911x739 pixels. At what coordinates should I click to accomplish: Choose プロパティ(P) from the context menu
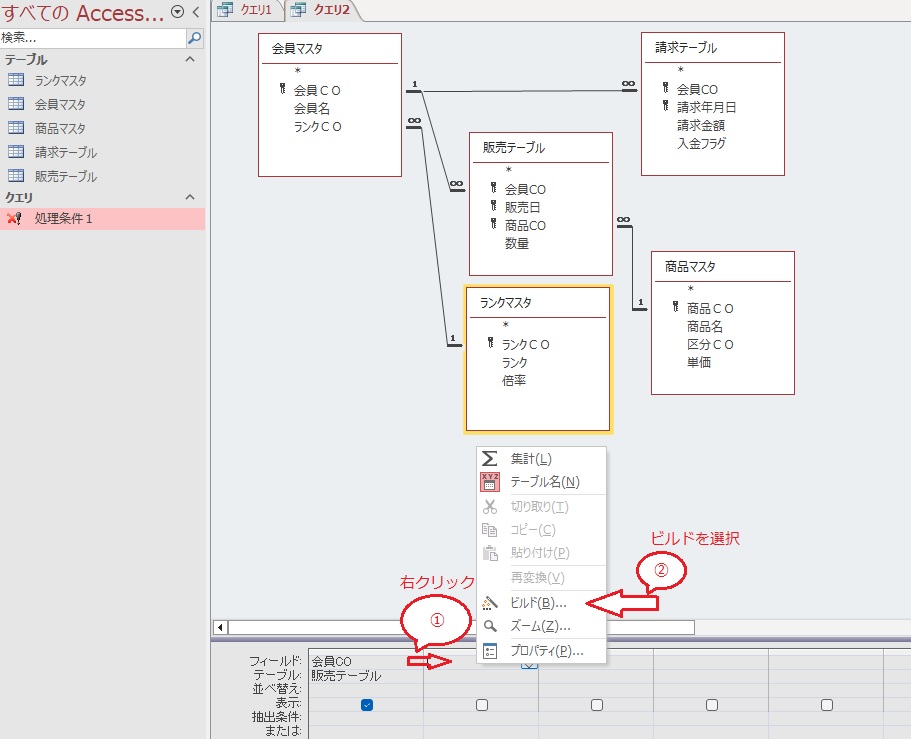(x=546, y=650)
